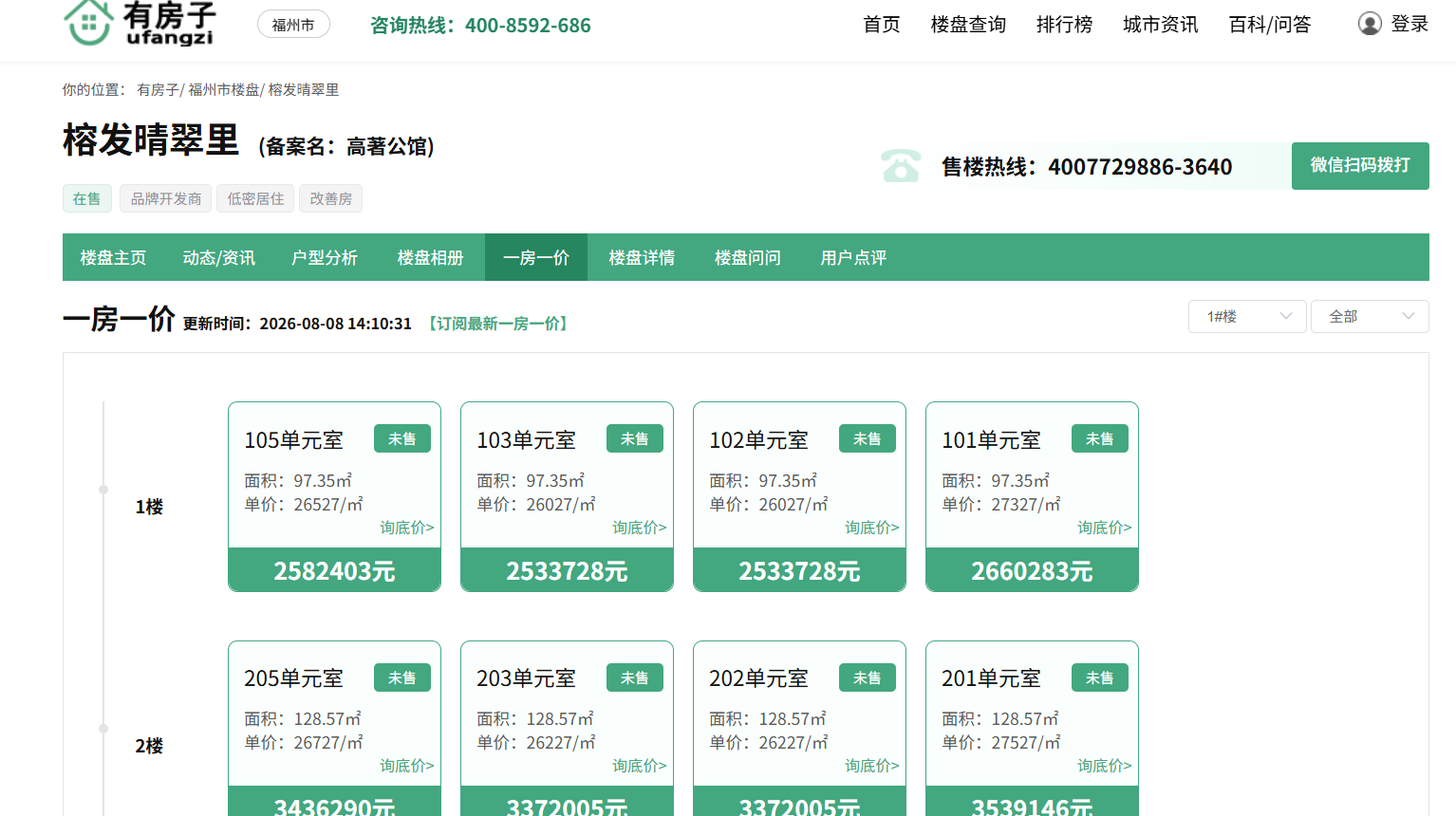Open 排行榜 in top navigation
This screenshot has height=816, width=1456.
[1064, 25]
